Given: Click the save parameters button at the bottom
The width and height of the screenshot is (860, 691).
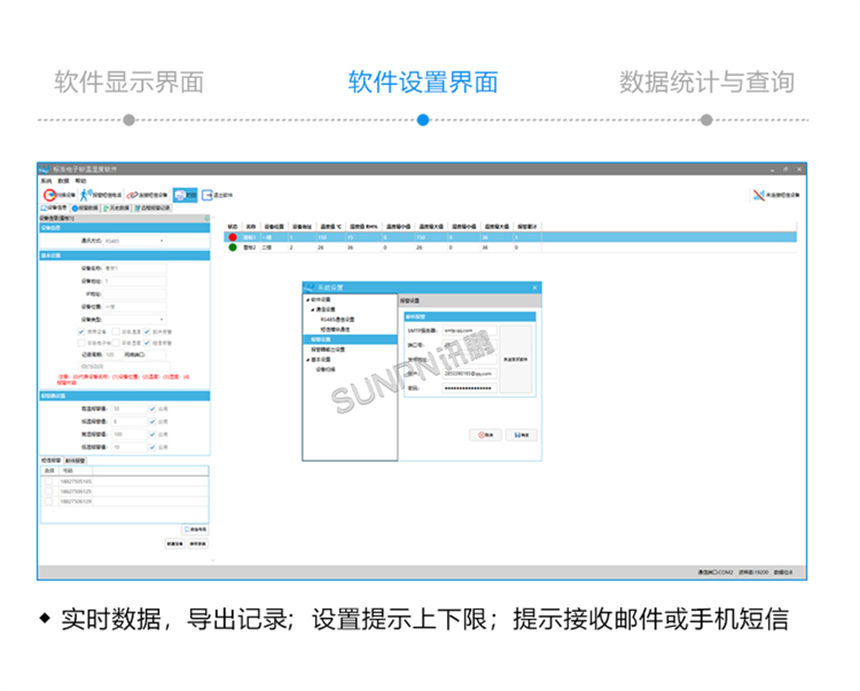Looking at the screenshot, I should point(198,541).
